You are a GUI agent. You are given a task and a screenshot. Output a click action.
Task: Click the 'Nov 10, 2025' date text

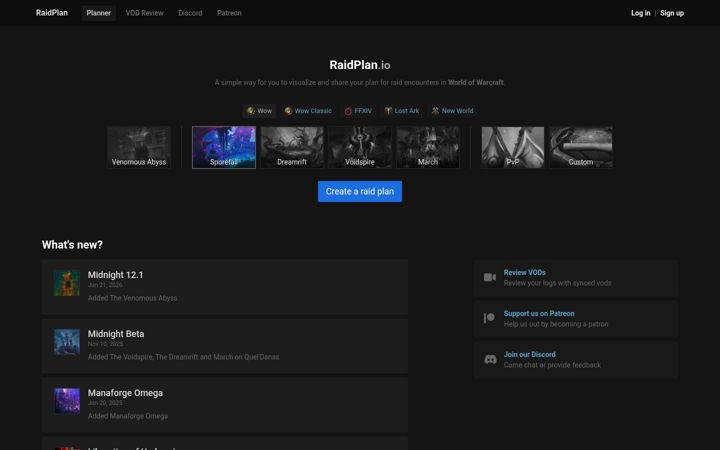pos(105,344)
